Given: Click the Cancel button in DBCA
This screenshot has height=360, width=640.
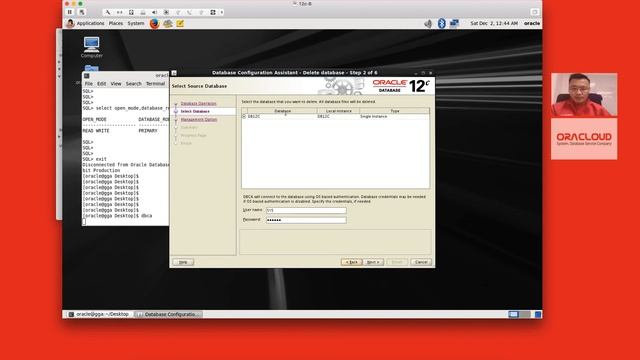Looking at the screenshot, I should (421, 262).
